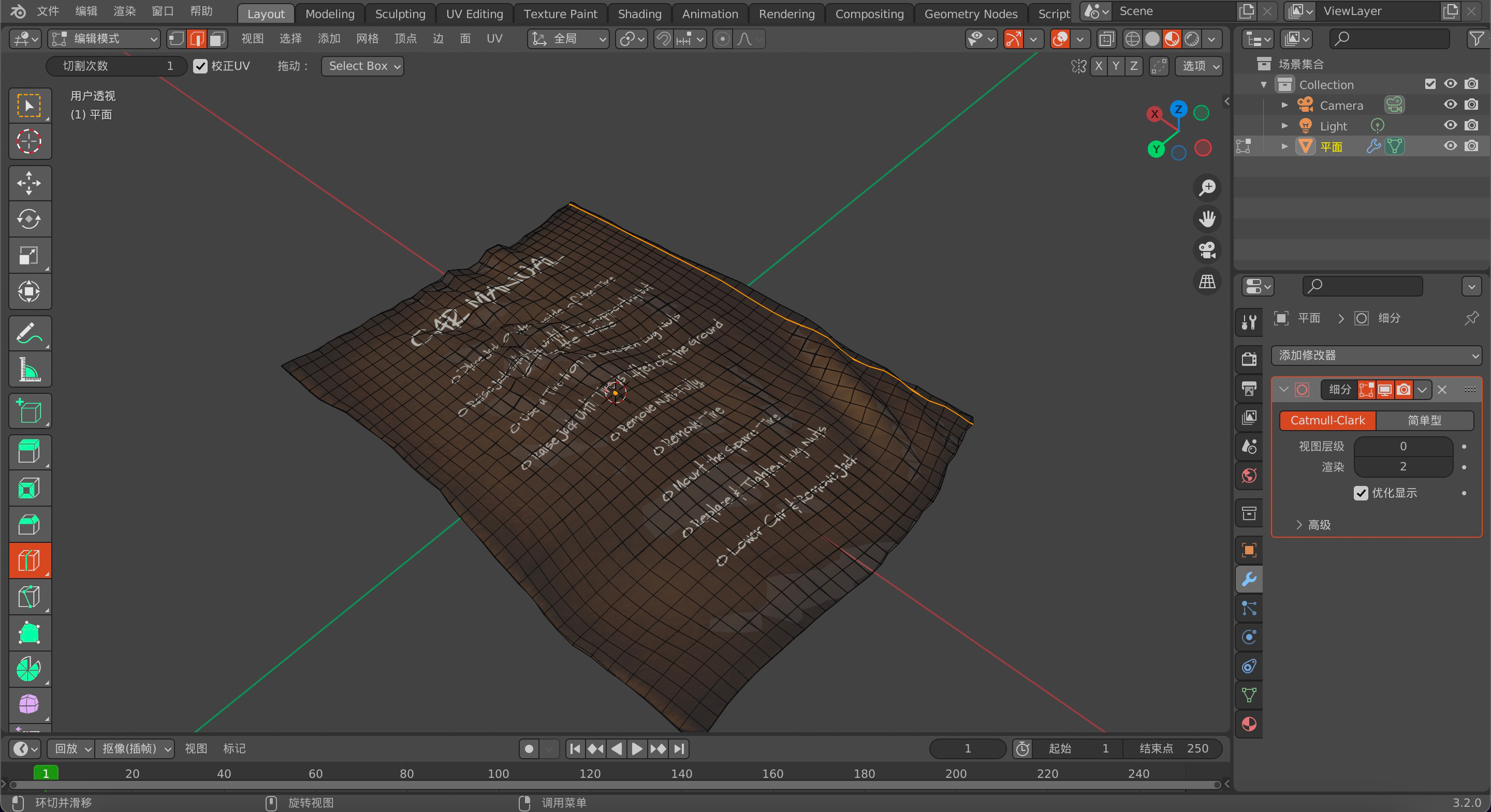Click the 视图层级 value field
The image size is (1491, 812).
pyautogui.click(x=1403, y=446)
